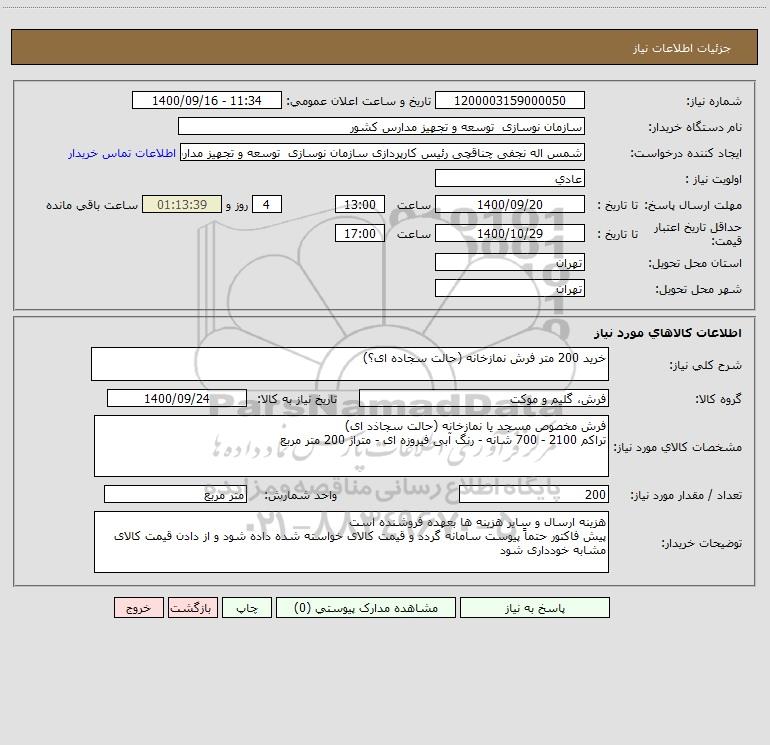Click the 'خروج' exit button
The width and height of the screenshot is (770, 745).
[138, 608]
